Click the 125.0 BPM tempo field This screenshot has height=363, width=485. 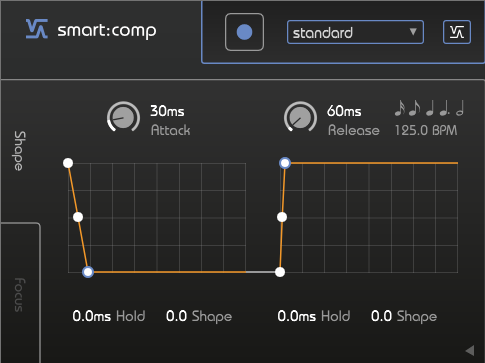coord(426,130)
